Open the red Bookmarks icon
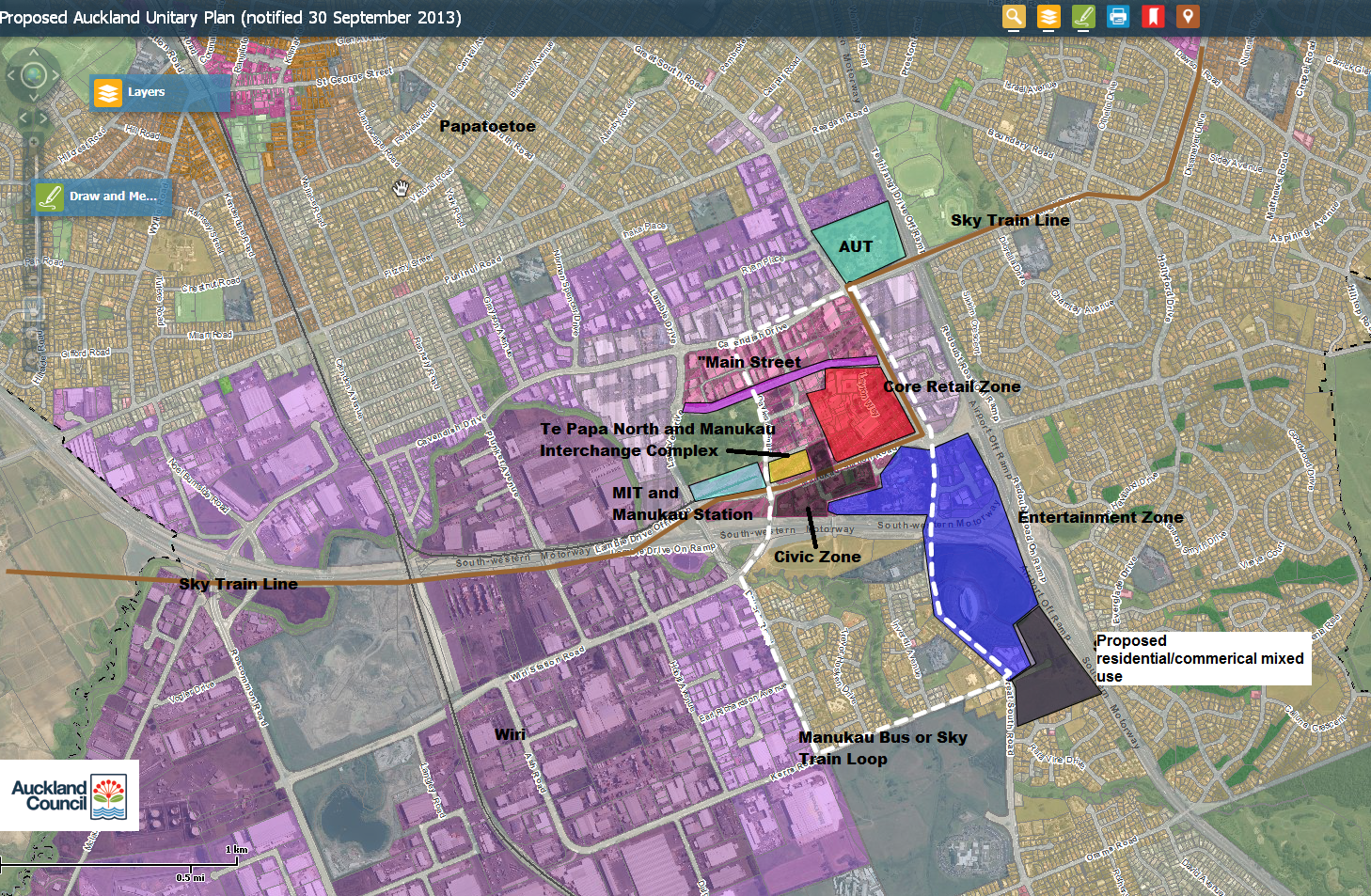This screenshot has height=896, width=1371. pos(1153,16)
